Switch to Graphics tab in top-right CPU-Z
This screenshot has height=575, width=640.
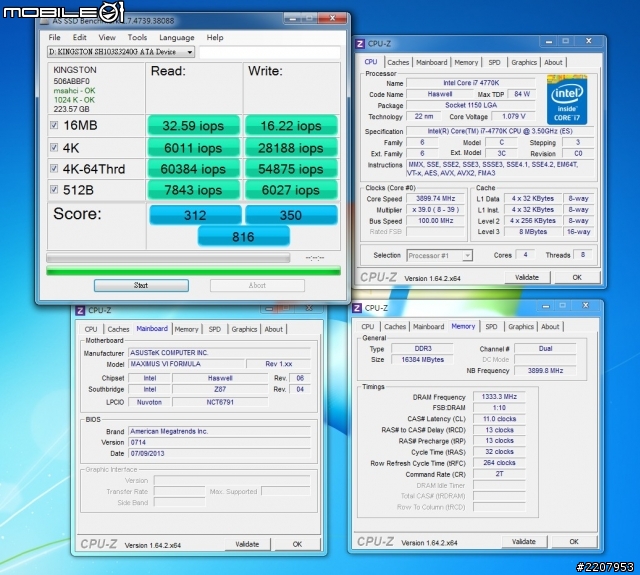(x=524, y=62)
